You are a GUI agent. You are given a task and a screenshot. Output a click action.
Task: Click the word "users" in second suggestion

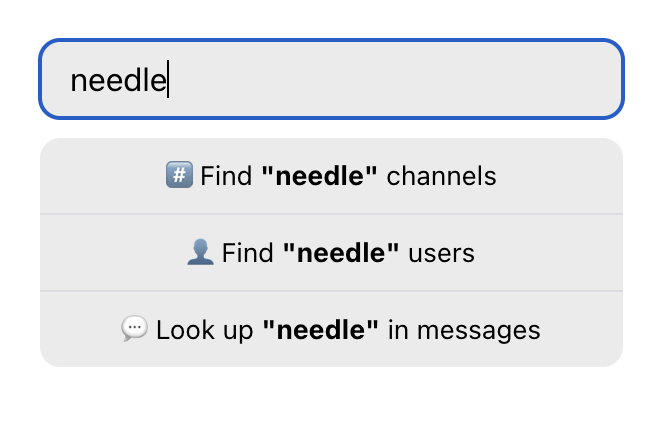[x=441, y=253]
